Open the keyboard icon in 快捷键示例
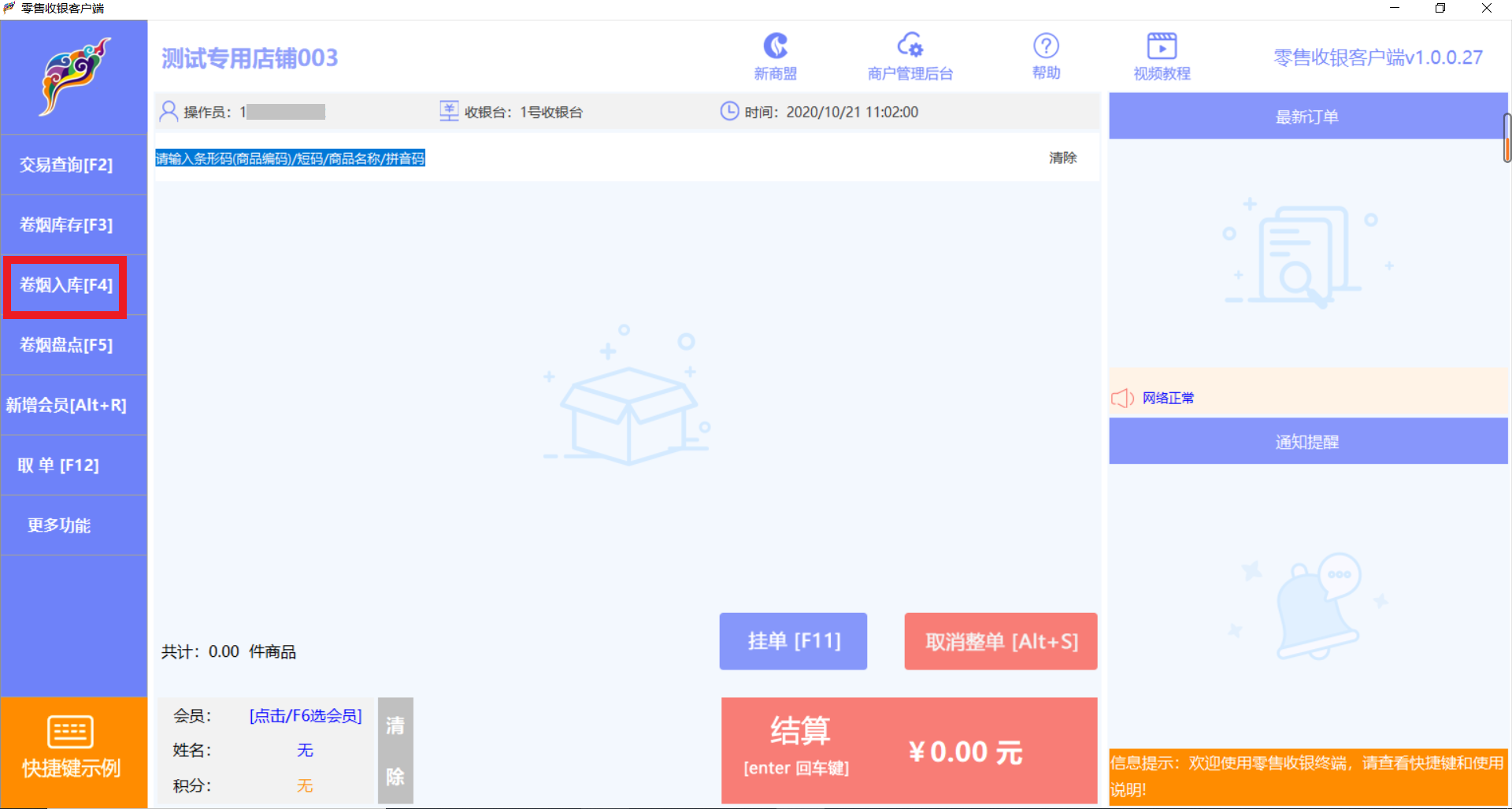1512x809 pixels. (71, 730)
